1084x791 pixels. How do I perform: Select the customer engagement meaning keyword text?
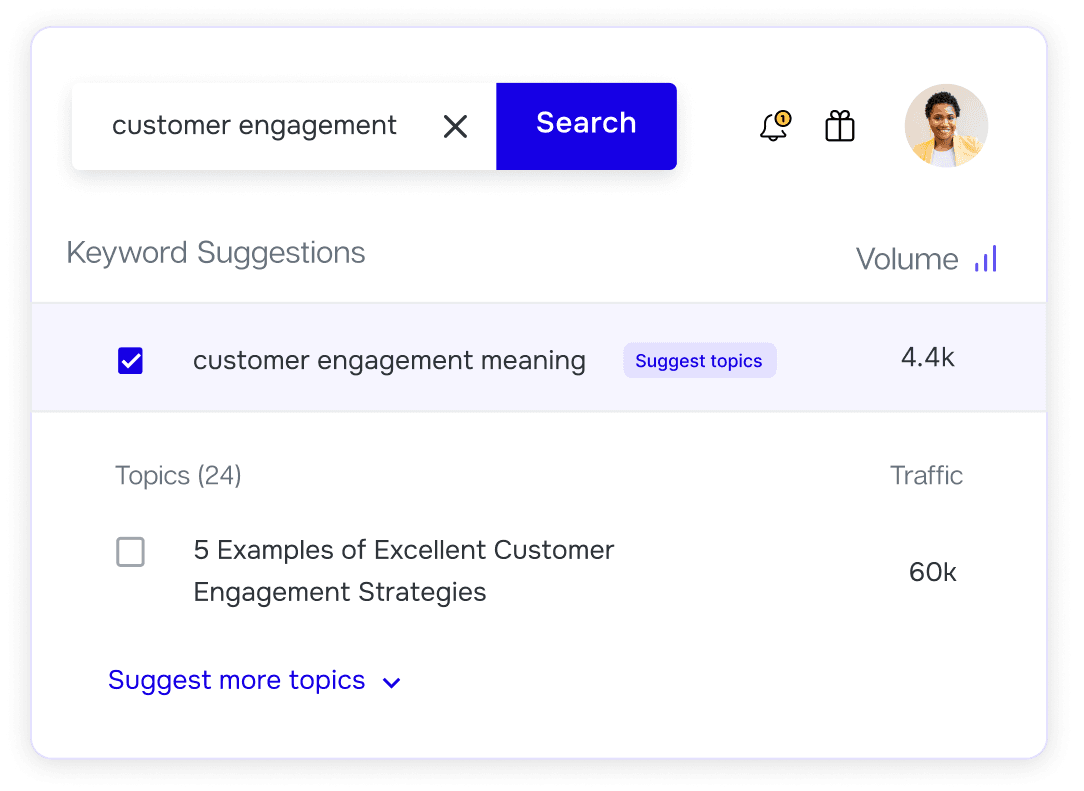[389, 361]
